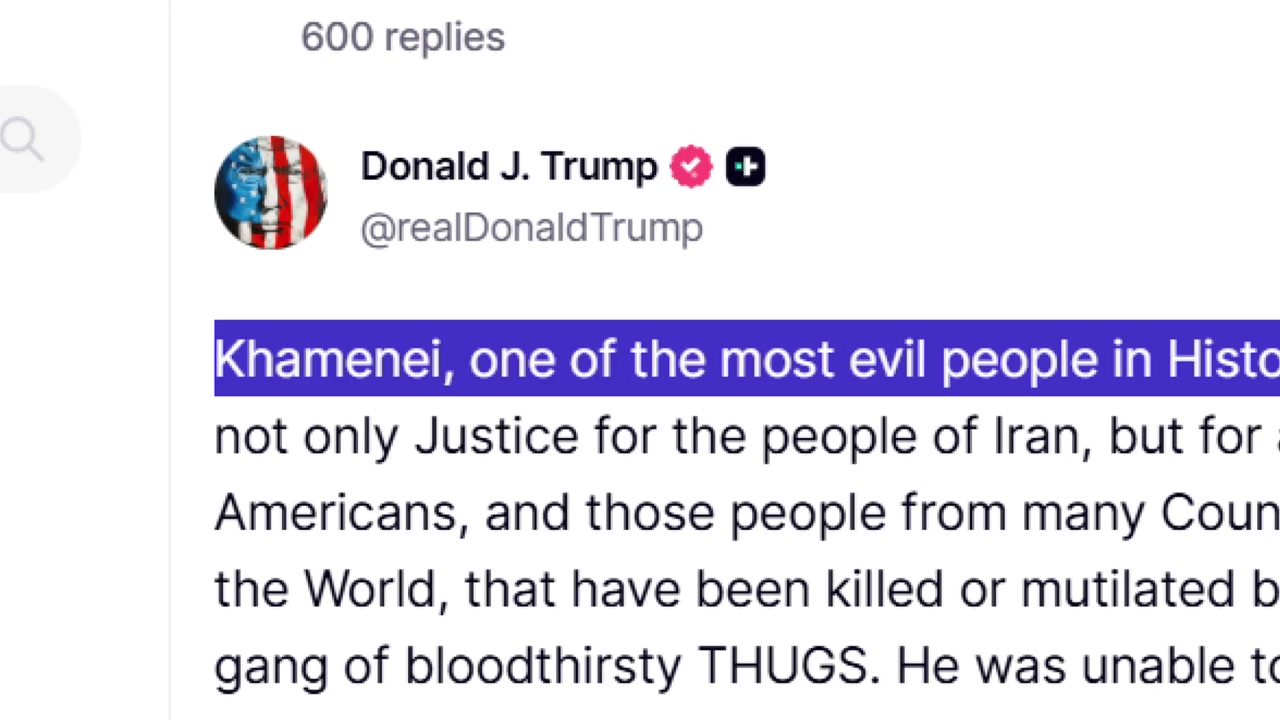
Task: Click the word "Justice" in the post
Action: click(496, 436)
